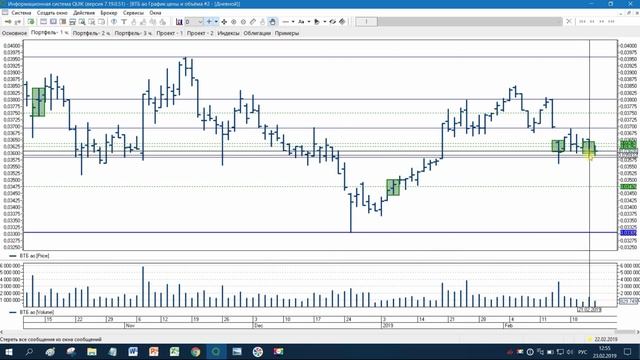Screen dimensions: 640x360
Task: Switch to the Индексы tab
Action: click(x=228, y=33)
